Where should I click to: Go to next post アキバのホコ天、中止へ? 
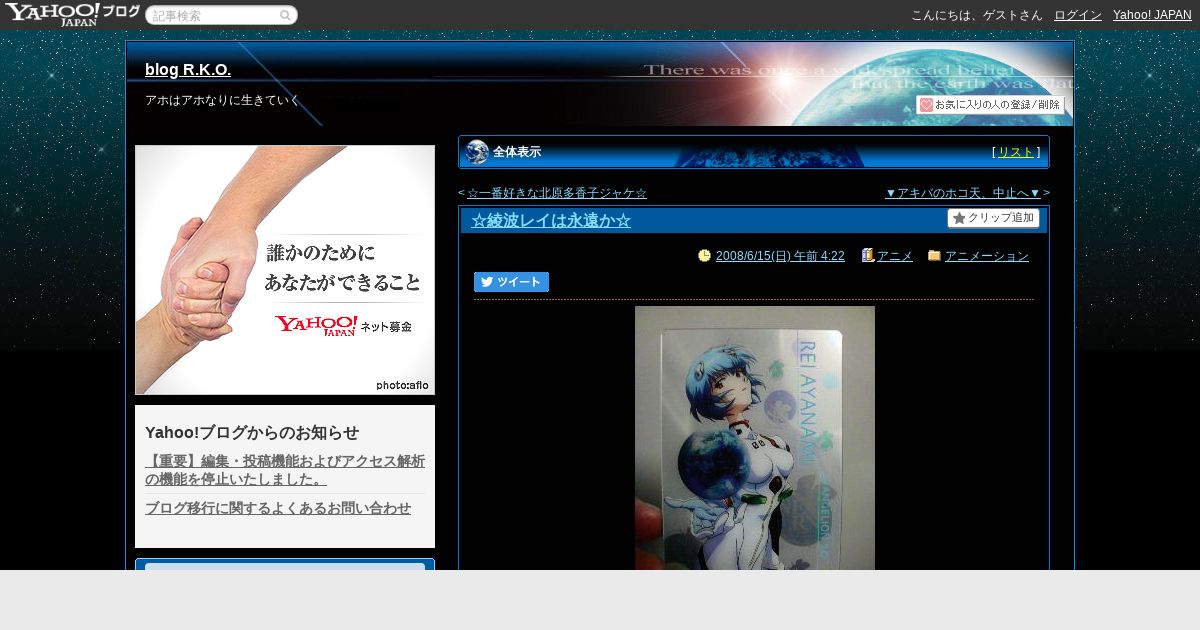(x=963, y=193)
